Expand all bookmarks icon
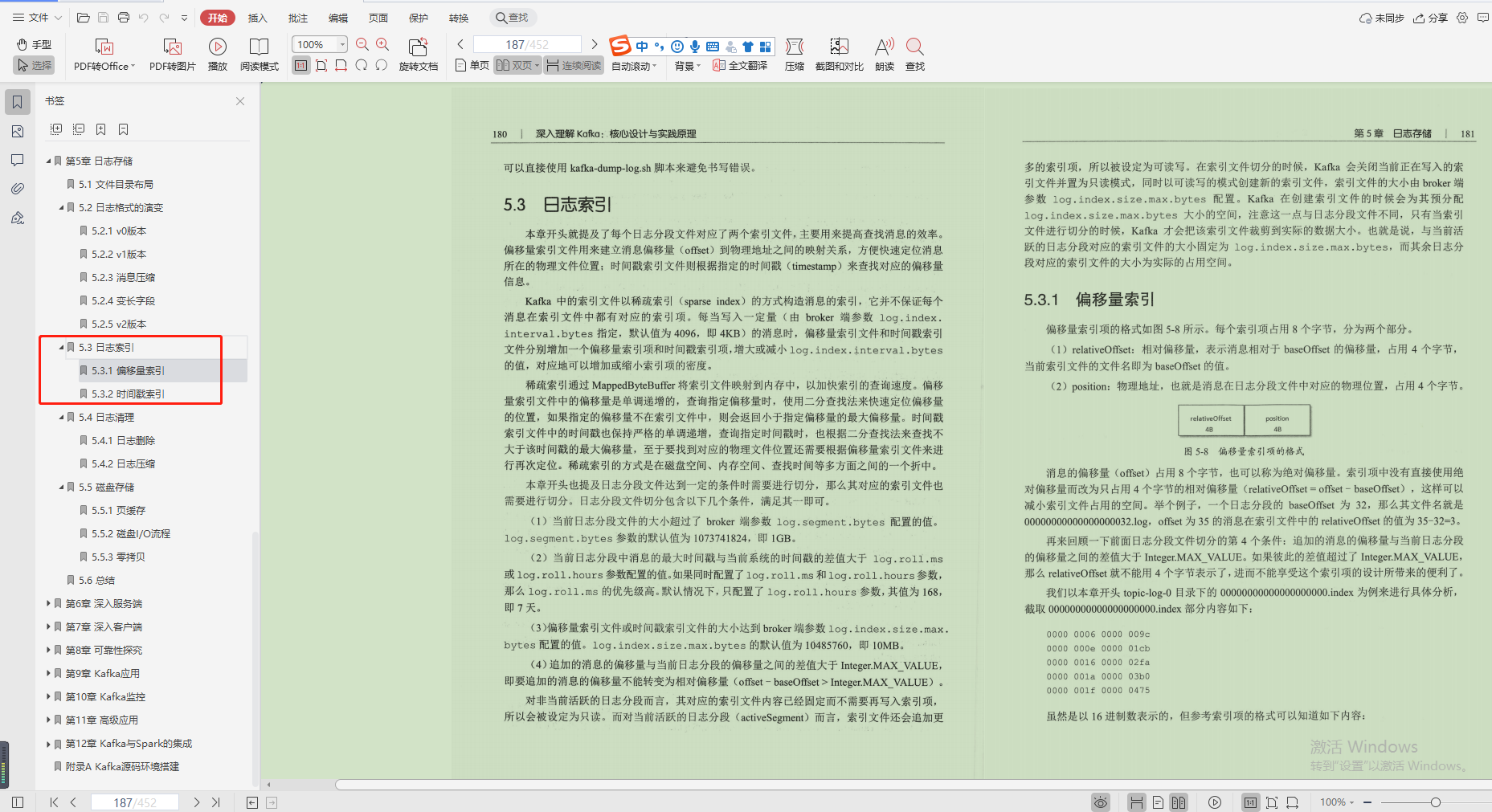1492x812 pixels. tap(56, 129)
